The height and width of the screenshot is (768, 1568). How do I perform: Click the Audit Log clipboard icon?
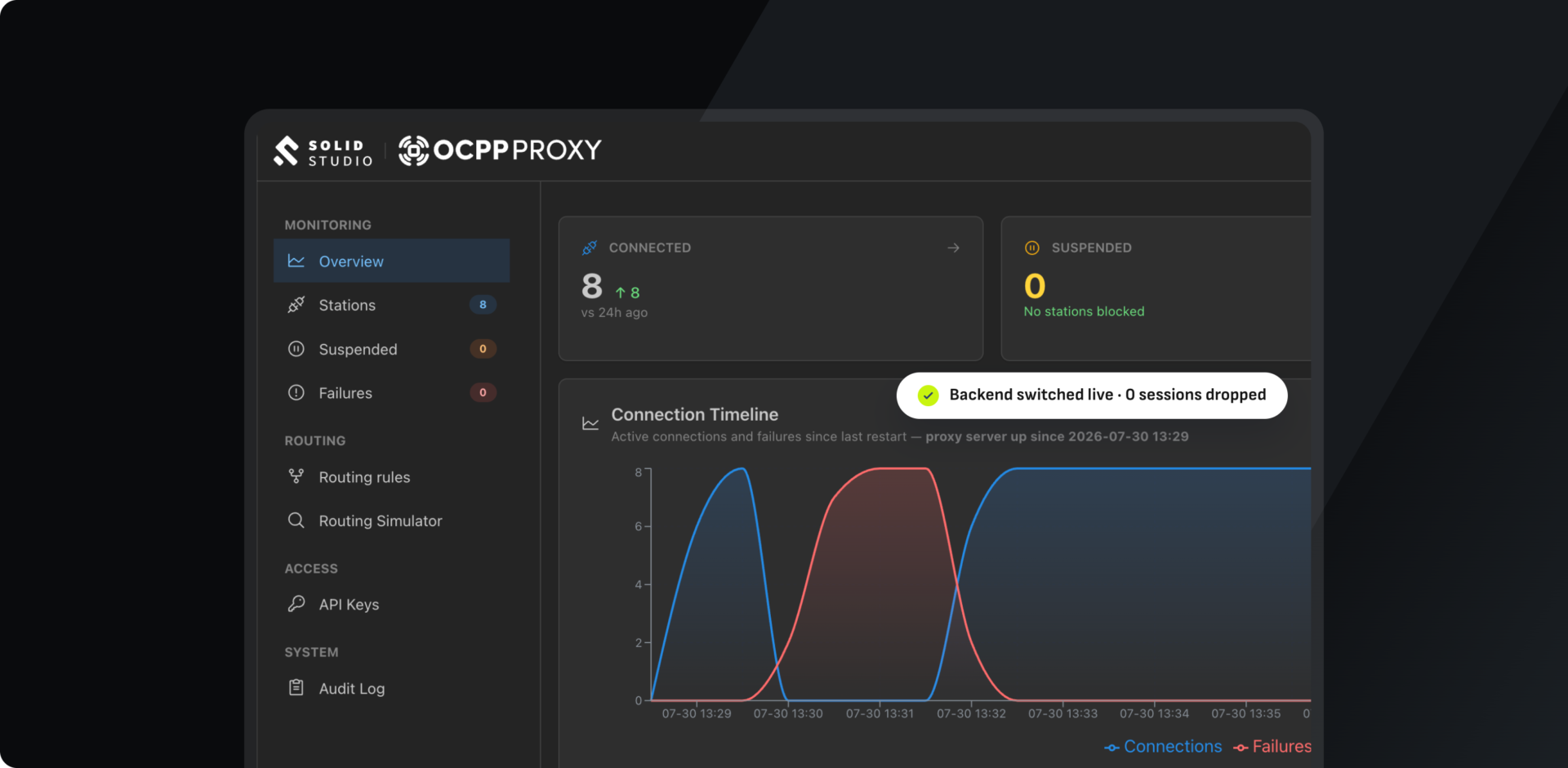click(x=296, y=688)
